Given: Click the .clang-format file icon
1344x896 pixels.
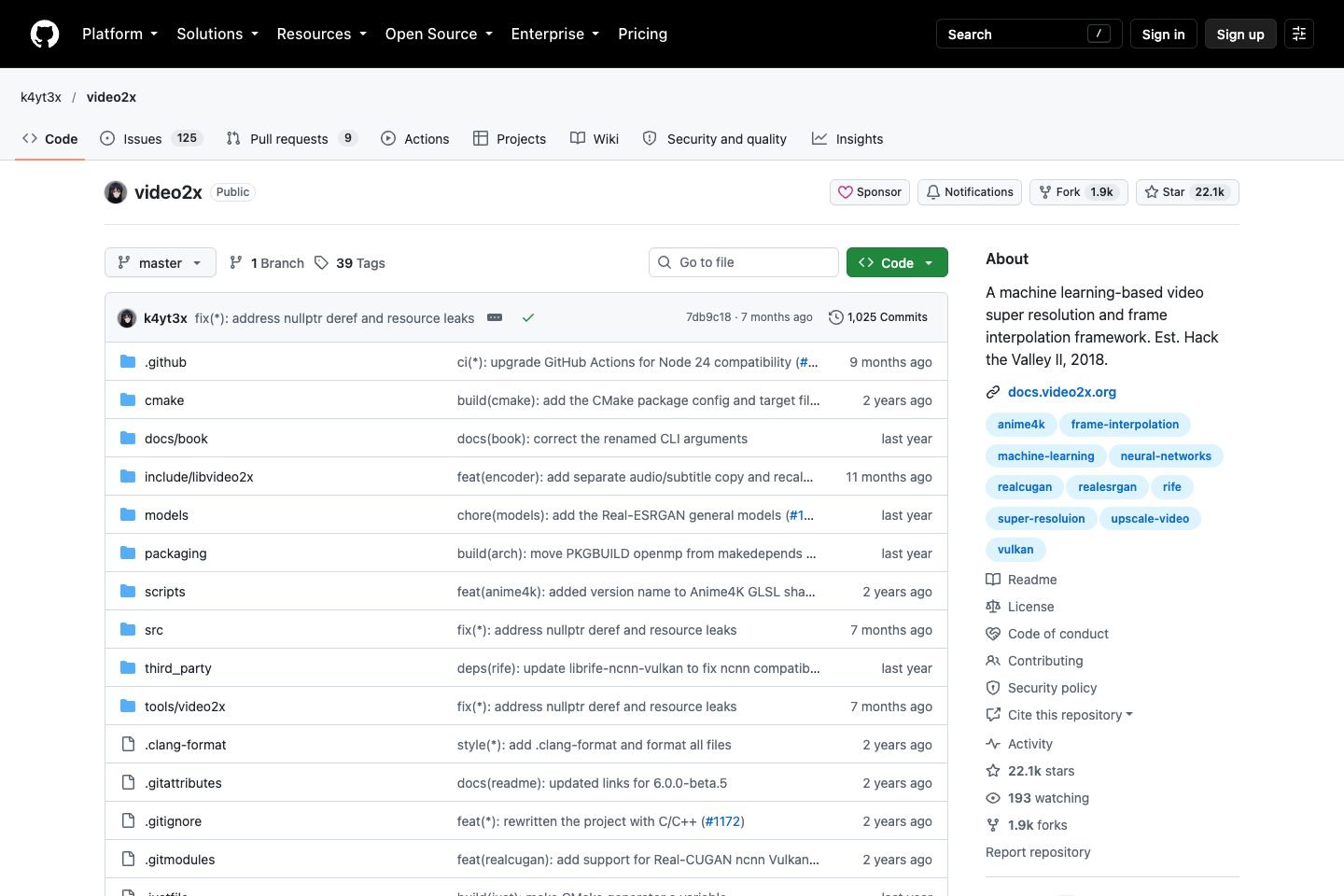Looking at the screenshot, I should pos(128,745).
